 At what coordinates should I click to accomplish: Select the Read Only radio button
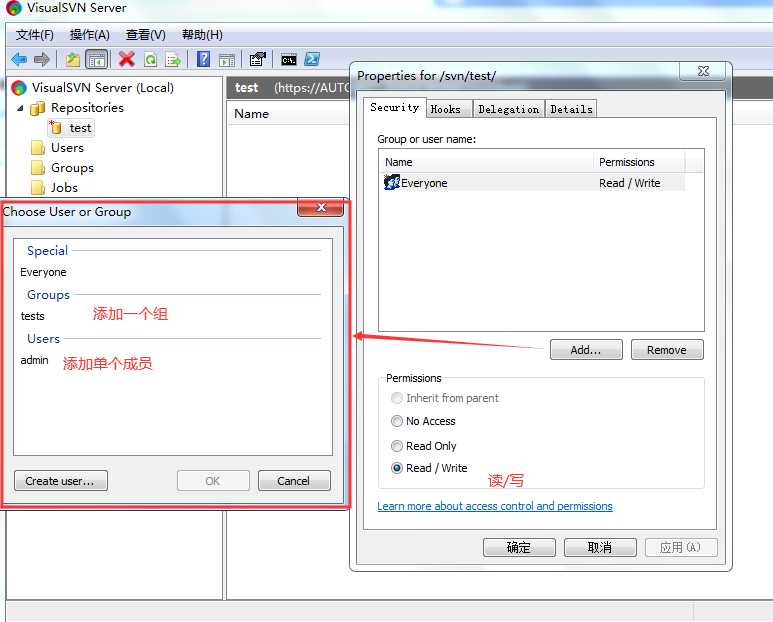pos(396,446)
